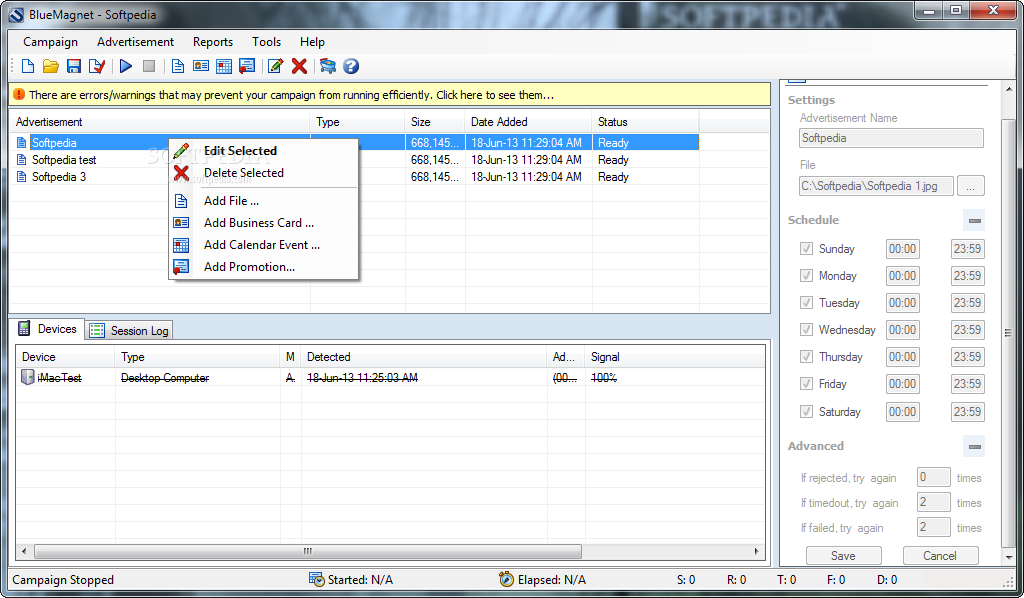The height and width of the screenshot is (598, 1024).
Task: Toggle the Saturday schedule checkbox
Action: pyautogui.click(x=807, y=412)
